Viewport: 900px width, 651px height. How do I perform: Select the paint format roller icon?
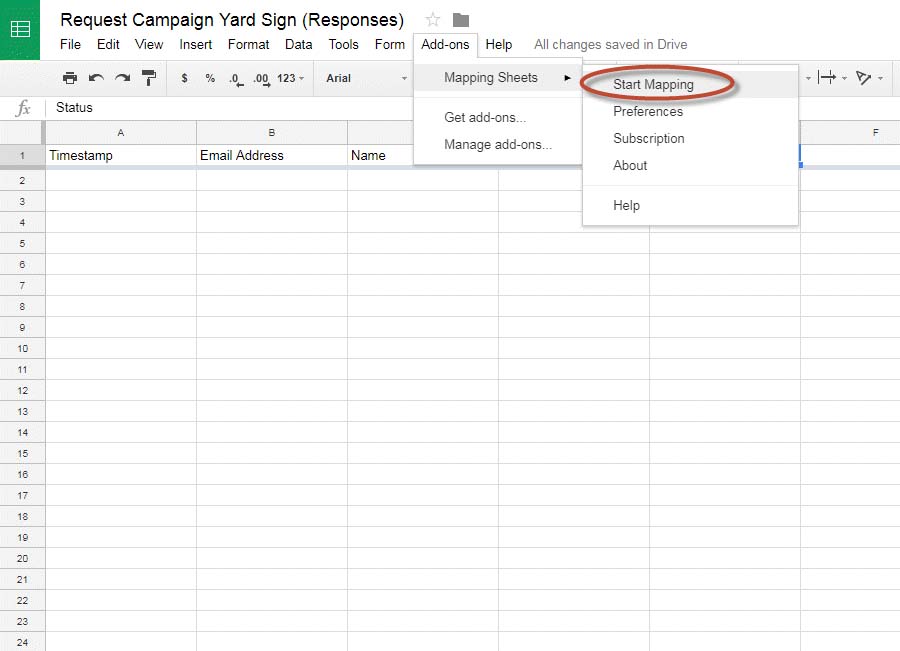[x=149, y=78]
